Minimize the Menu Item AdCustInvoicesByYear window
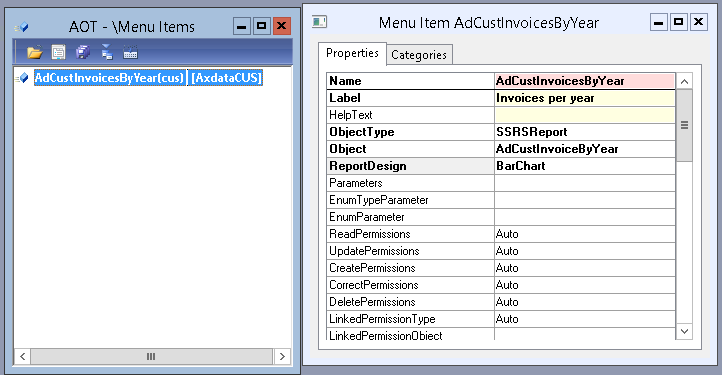Image resolution: width=722 pixels, height=375 pixels. [659, 22]
